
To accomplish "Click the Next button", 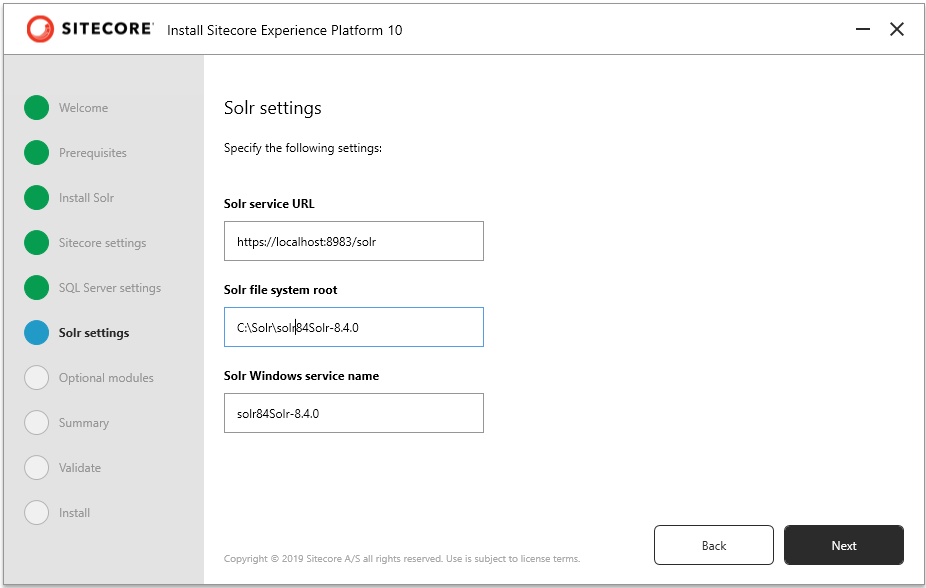I will 843,545.
